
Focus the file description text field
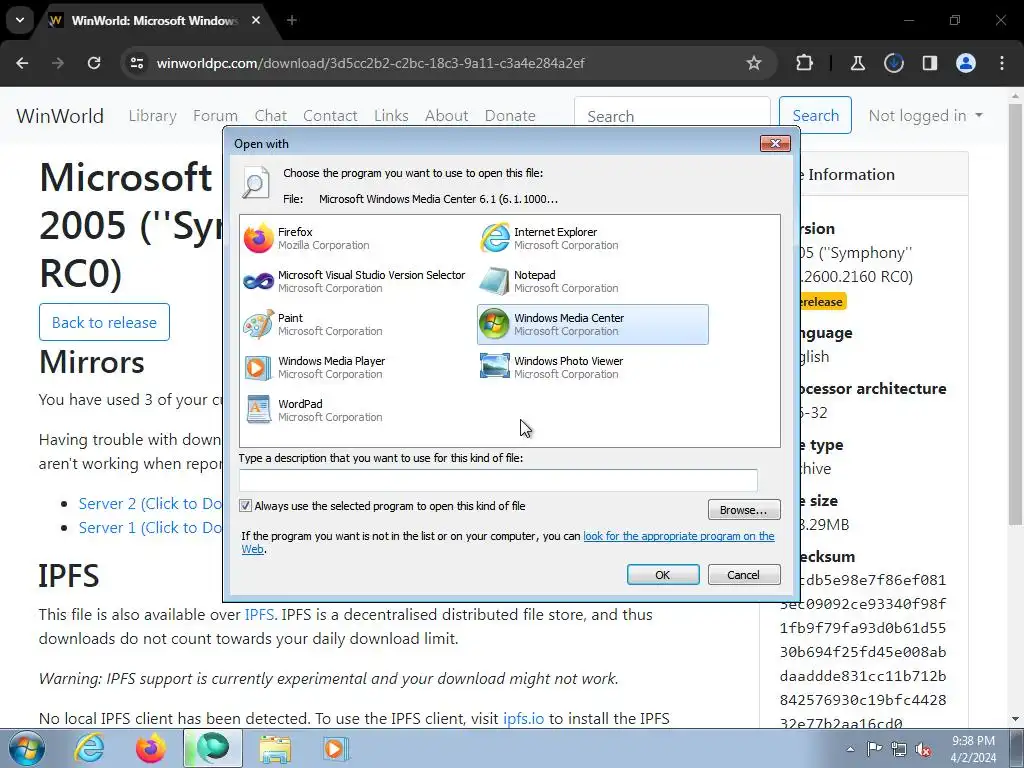498,480
